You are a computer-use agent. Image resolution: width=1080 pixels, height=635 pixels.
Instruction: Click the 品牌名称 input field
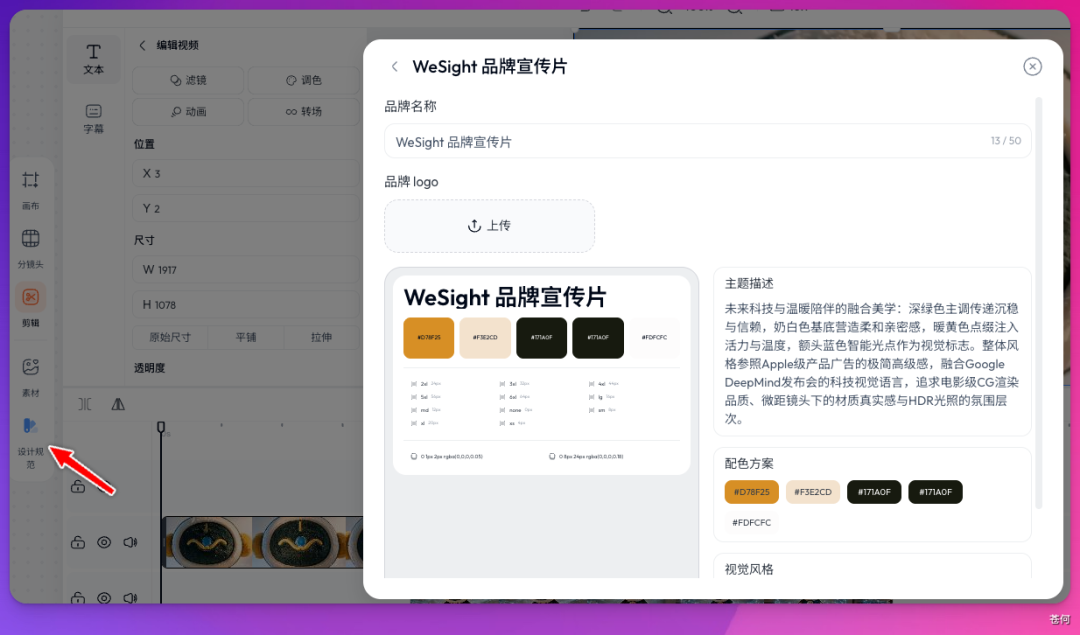click(707, 141)
